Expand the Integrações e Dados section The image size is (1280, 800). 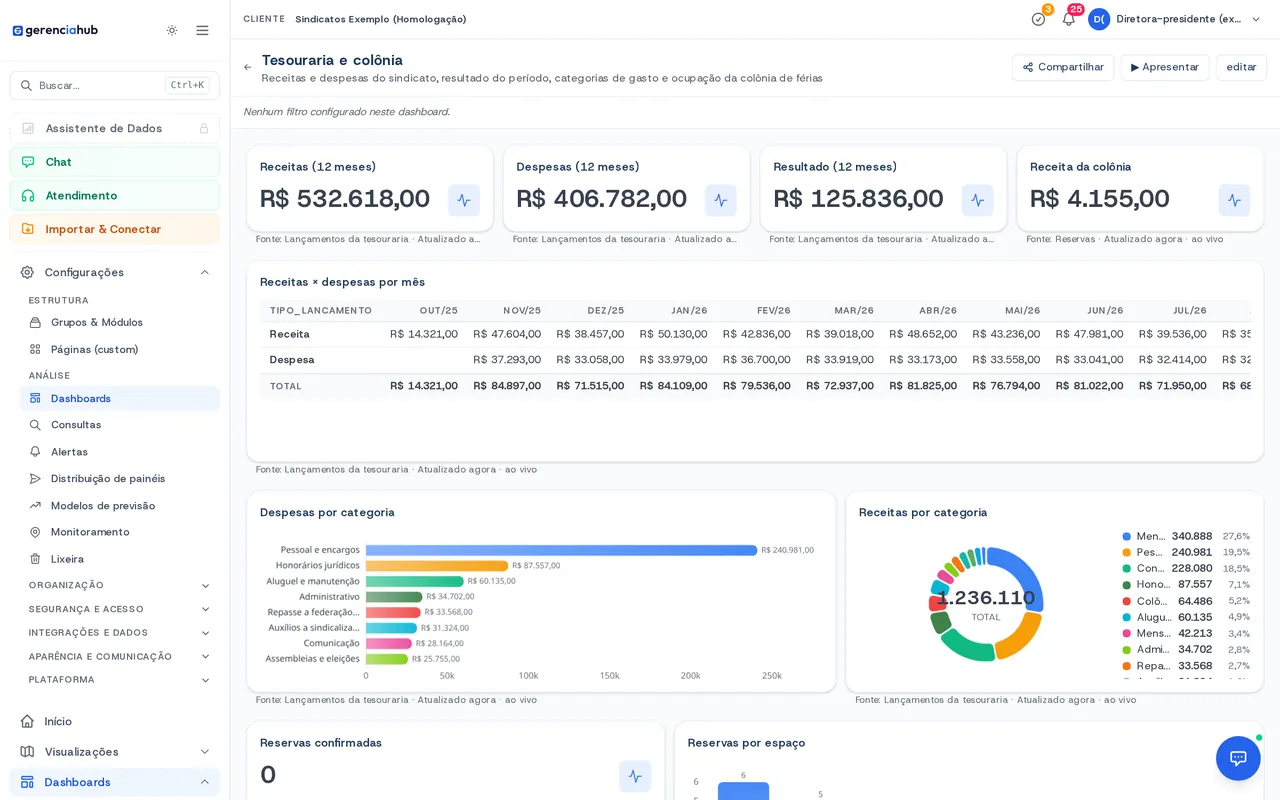[x=120, y=633]
